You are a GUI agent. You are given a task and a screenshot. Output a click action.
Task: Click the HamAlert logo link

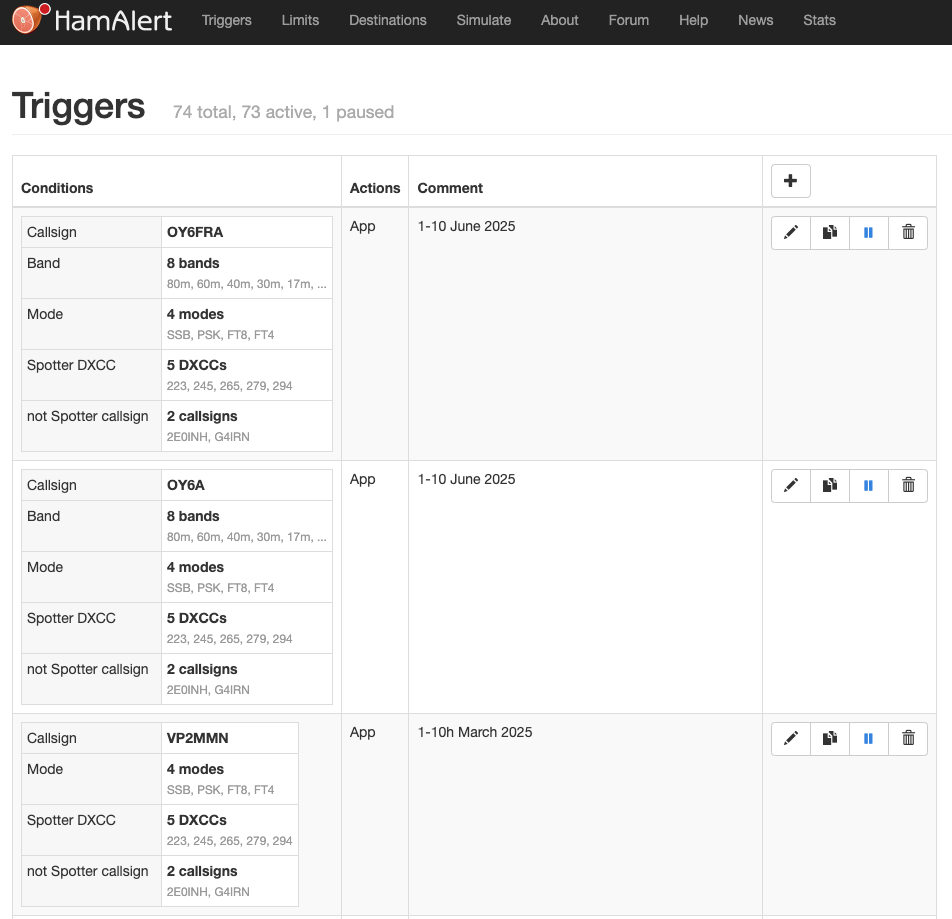pyautogui.click(x=92, y=20)
